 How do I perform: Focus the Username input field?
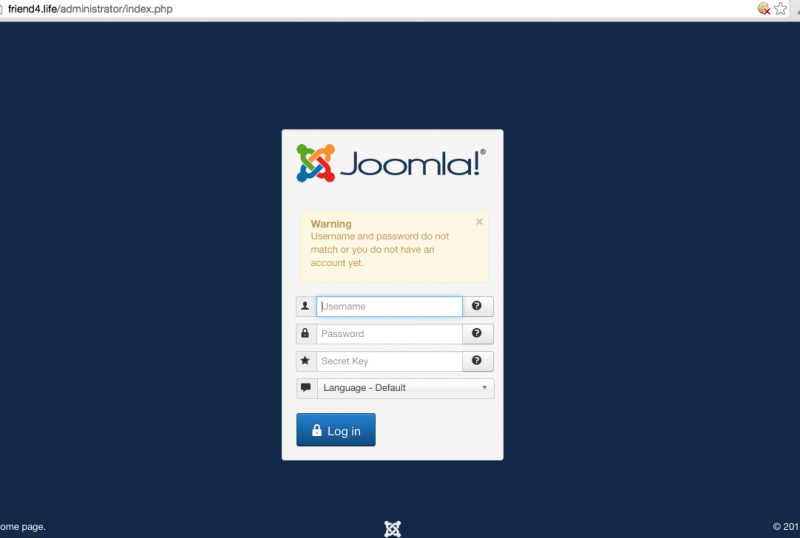click(x=389, y=306)
